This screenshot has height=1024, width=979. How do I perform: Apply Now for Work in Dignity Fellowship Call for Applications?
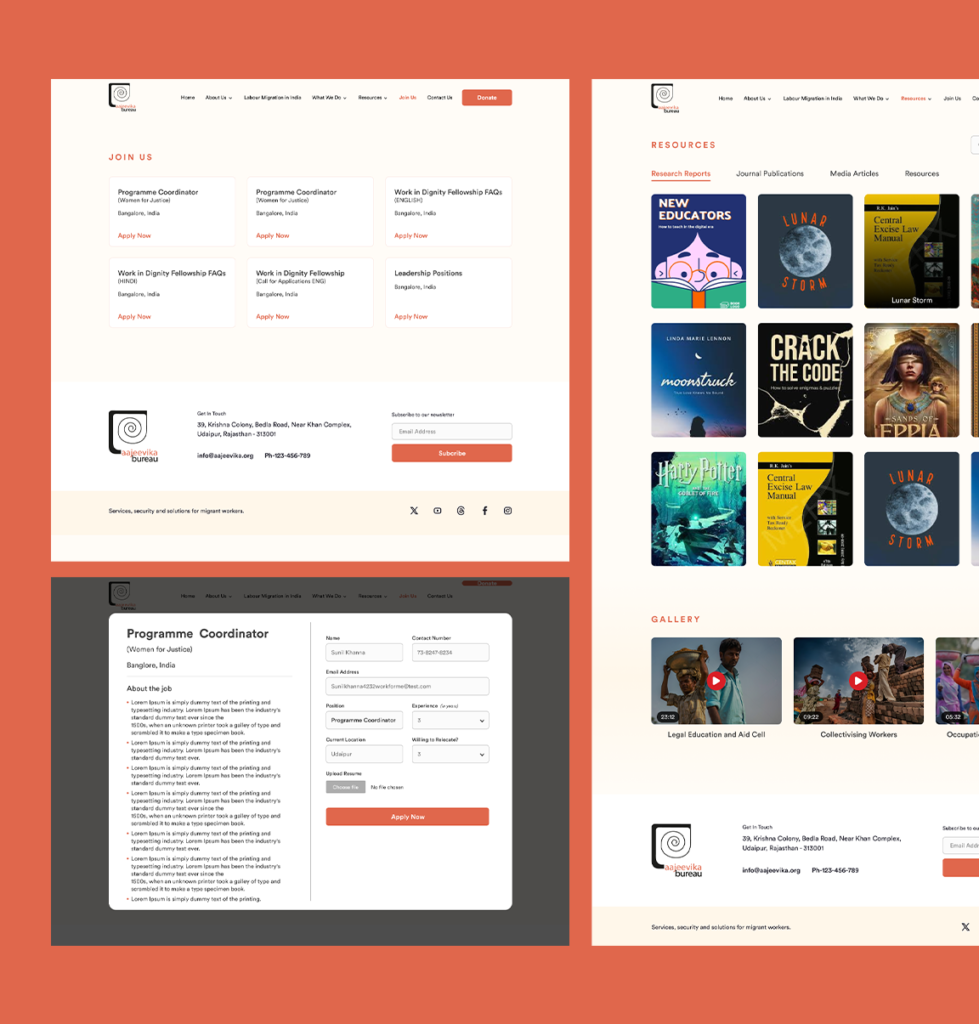pyautogui.click(x=272, y=316)
